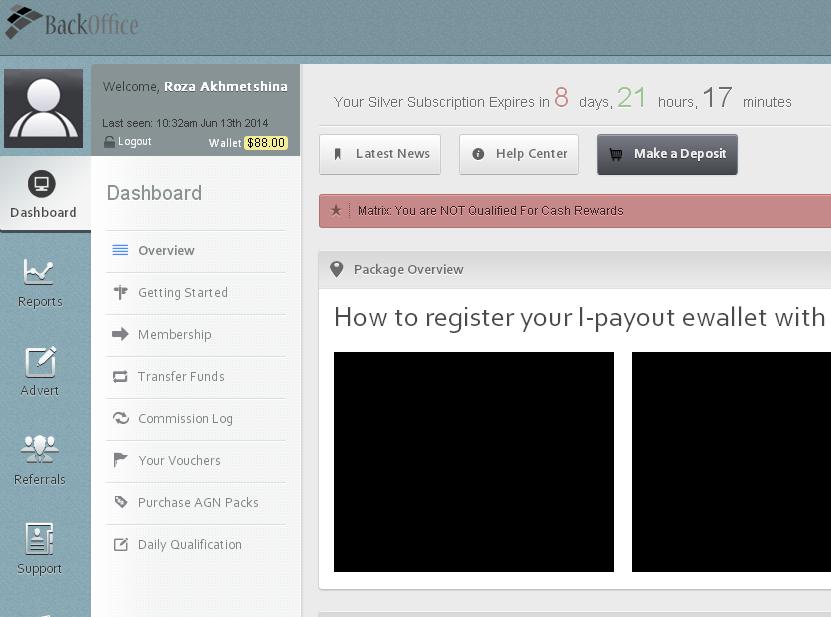This screenshot has height=617, width=831.
Task: Click the Help Center info icon
Action: 478,154
